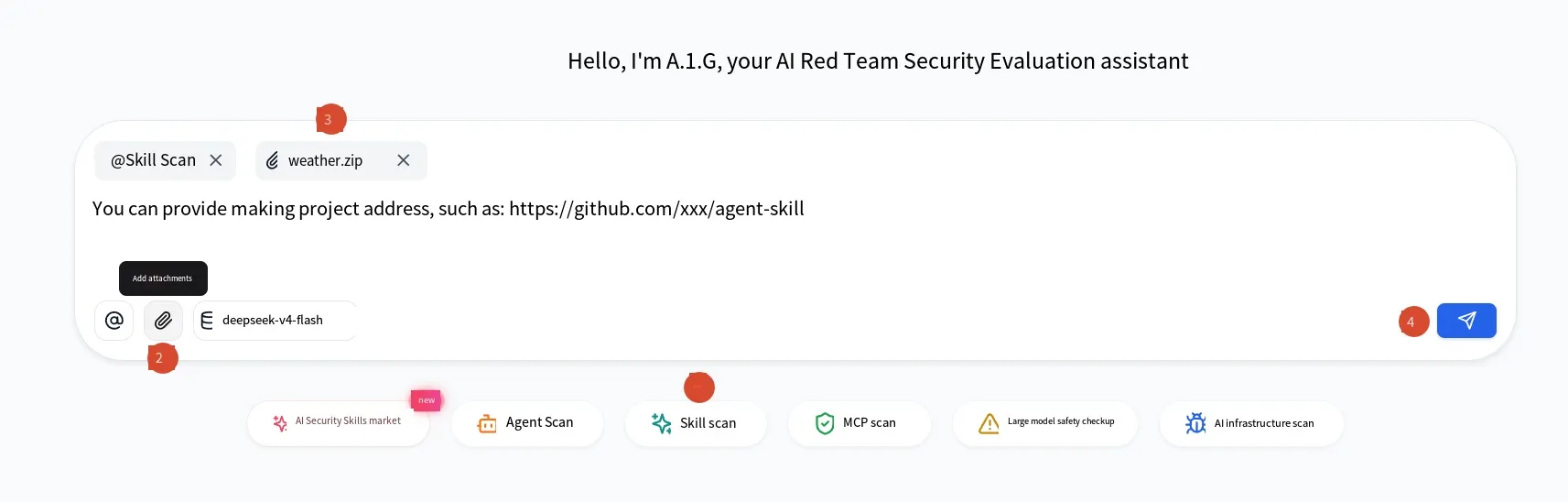Screen dimensions: 1568x502
Task: Select the MCP scan option
Action: click(859, 423)
